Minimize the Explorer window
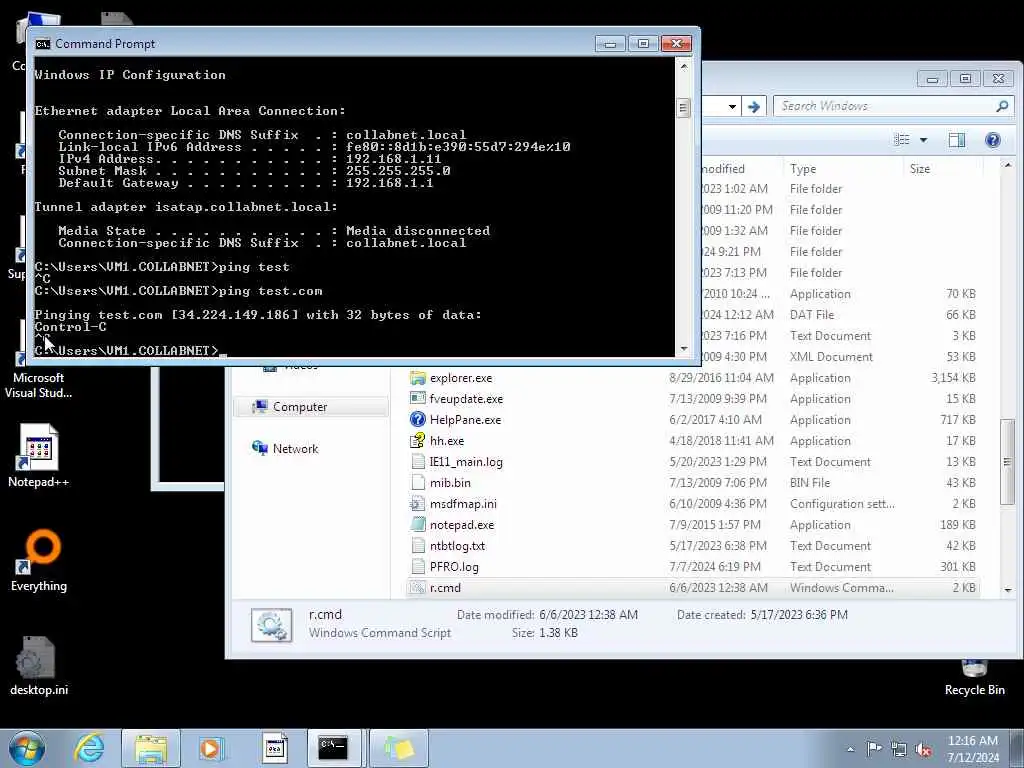Viewport: 1024px width, 768px height. (x=932, y=79)
